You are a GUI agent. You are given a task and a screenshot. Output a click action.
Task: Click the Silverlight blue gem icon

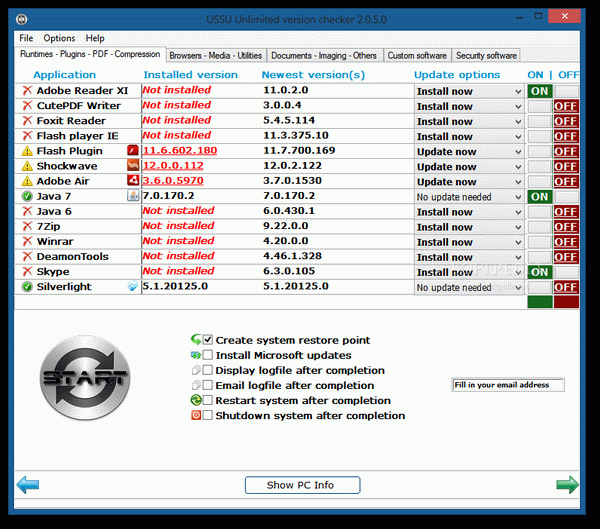click(x=133, y=286)
